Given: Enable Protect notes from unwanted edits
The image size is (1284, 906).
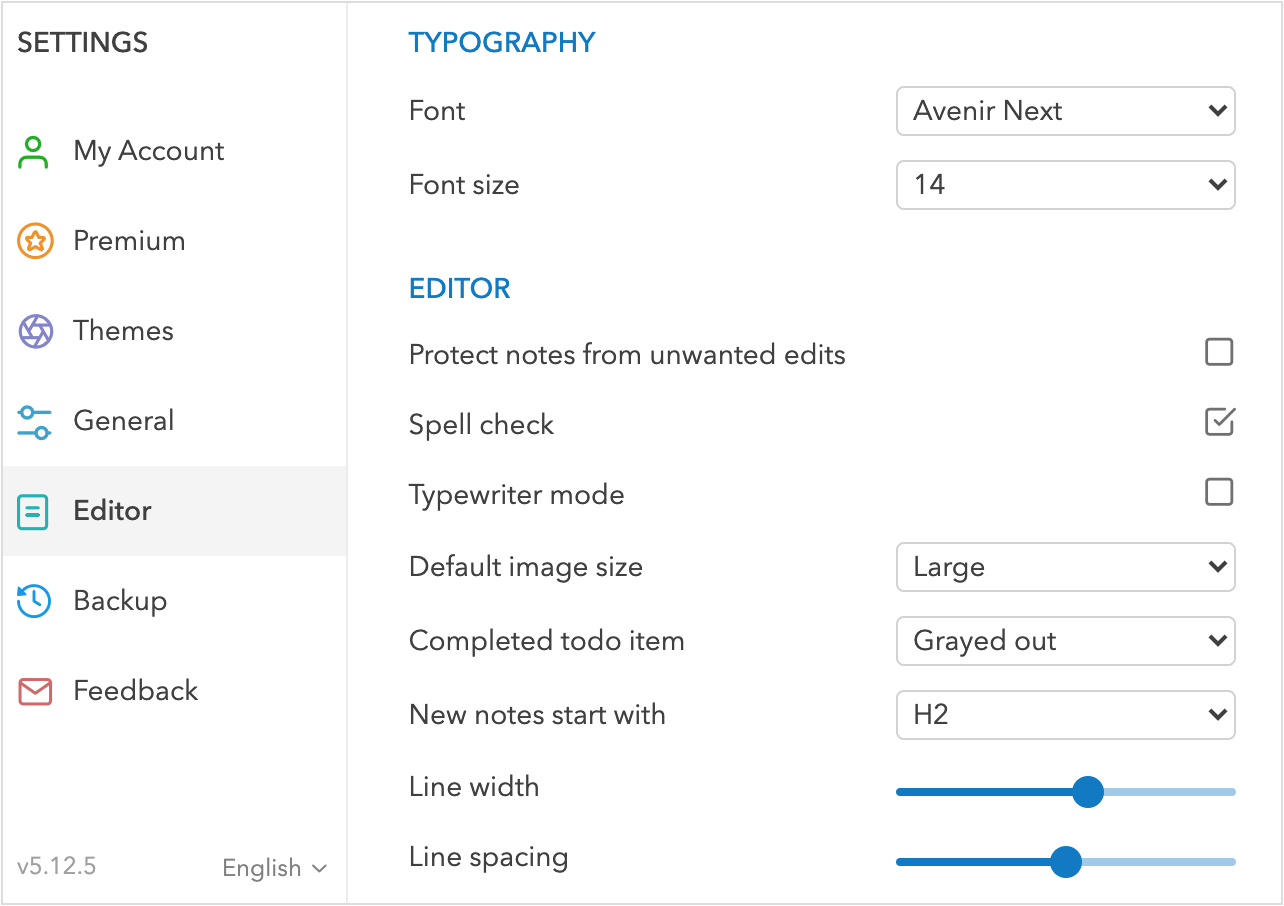Looking at the screenshot, I should pyautogui.click(x=1219, y=352).
